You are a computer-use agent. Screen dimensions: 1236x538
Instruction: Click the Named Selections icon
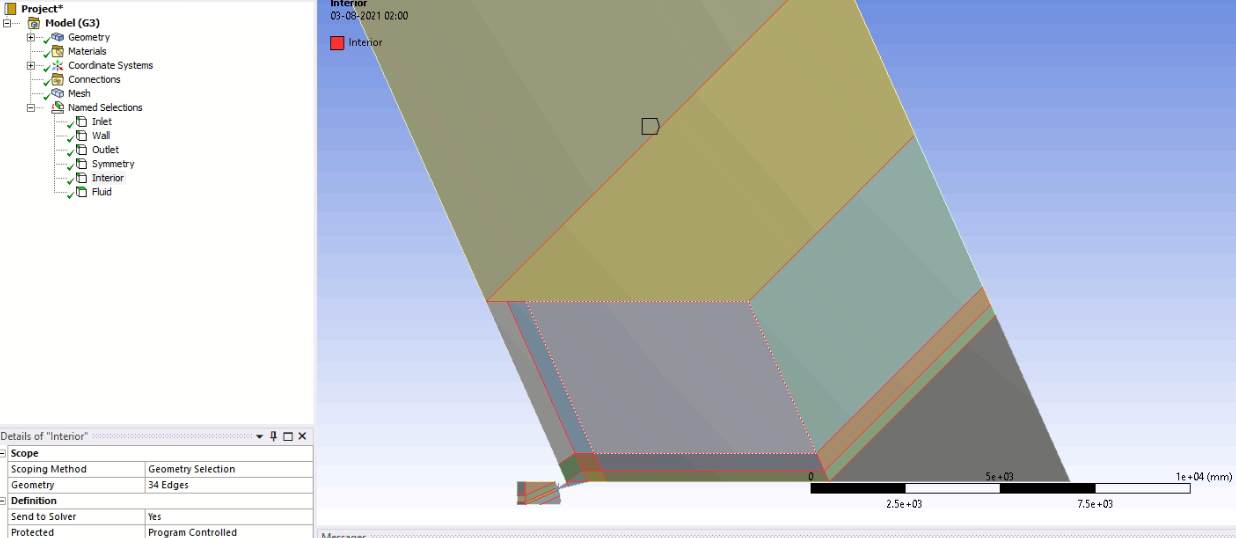pyautogui.click(x=58, y=107)
